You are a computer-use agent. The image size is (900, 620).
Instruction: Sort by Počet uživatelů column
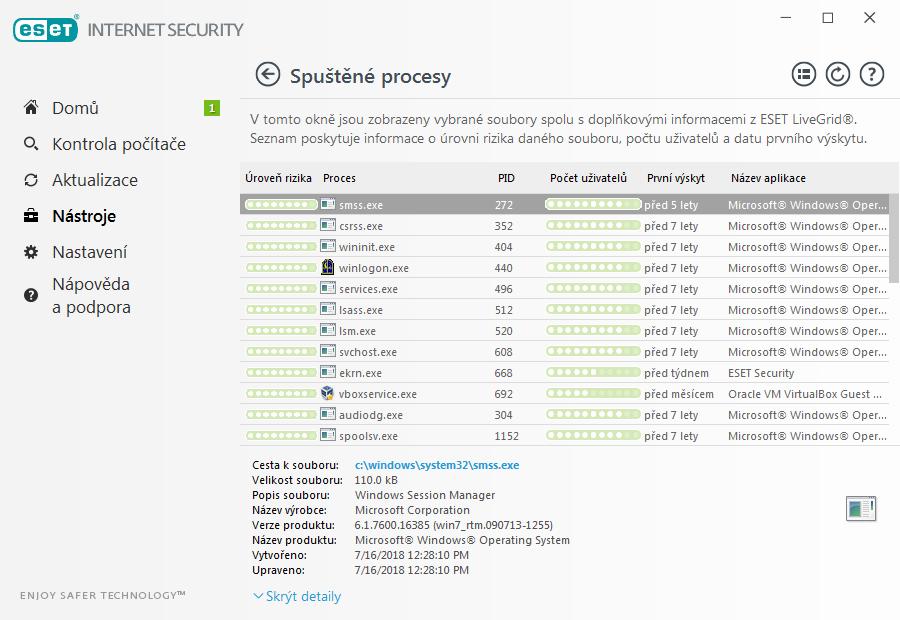(x=588, y=178)
